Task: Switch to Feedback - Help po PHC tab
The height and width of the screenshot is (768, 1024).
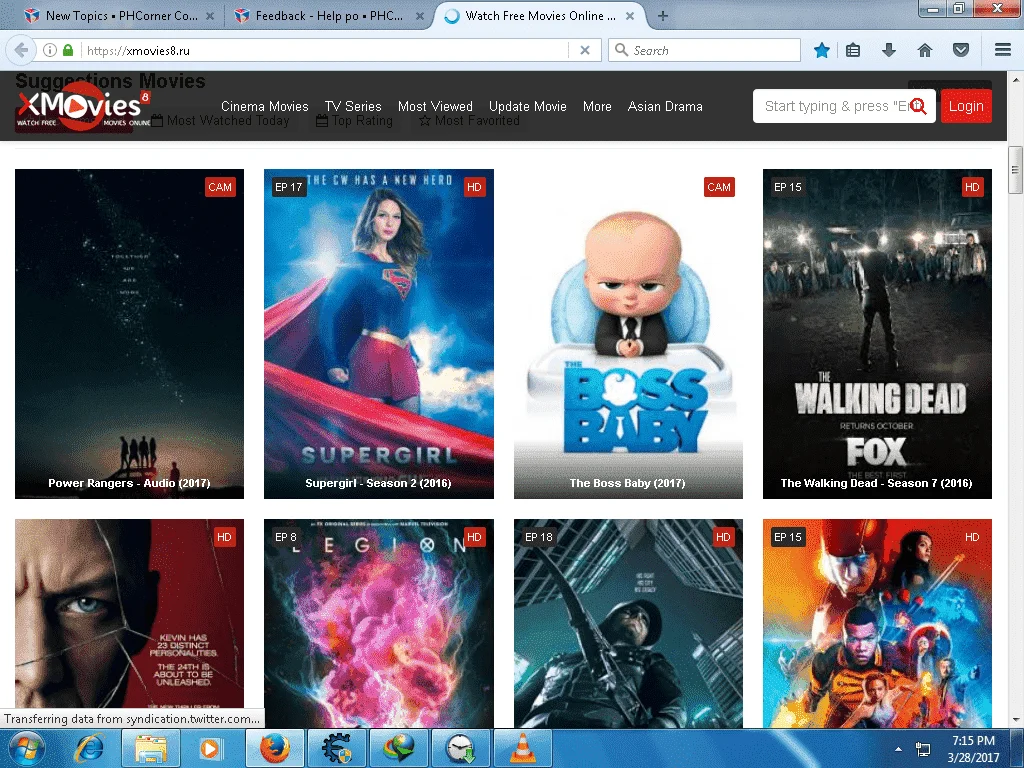Action: [x=328, y=16]
